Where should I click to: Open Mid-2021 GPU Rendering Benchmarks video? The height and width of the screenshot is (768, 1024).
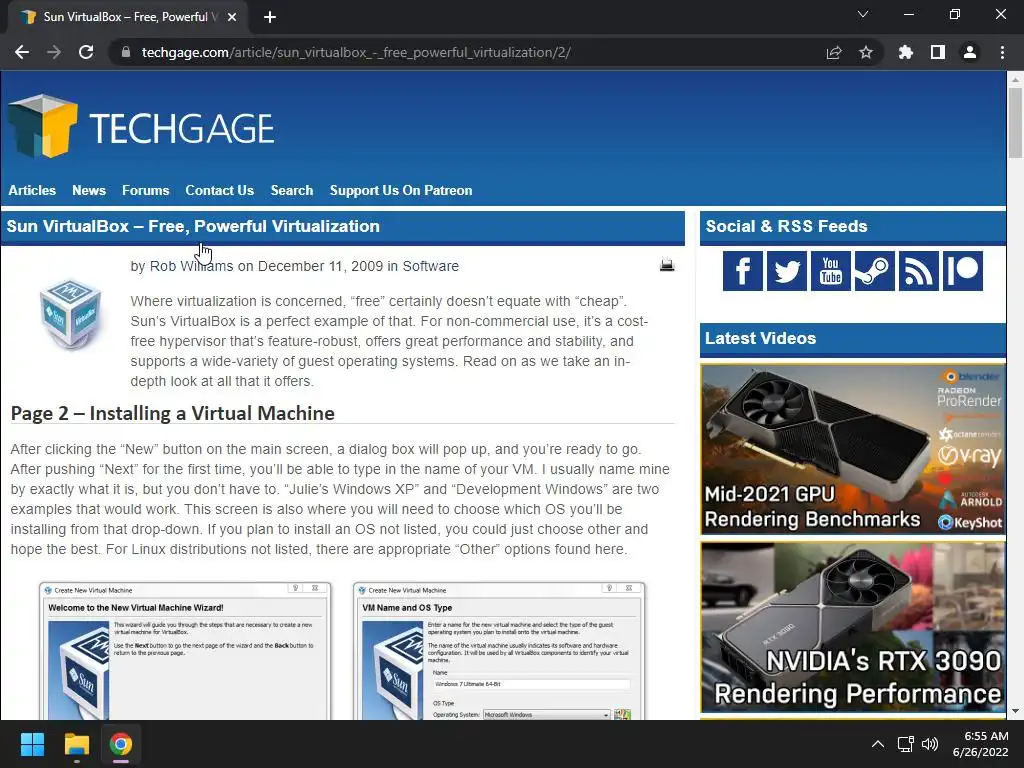(x=853, y=449)
